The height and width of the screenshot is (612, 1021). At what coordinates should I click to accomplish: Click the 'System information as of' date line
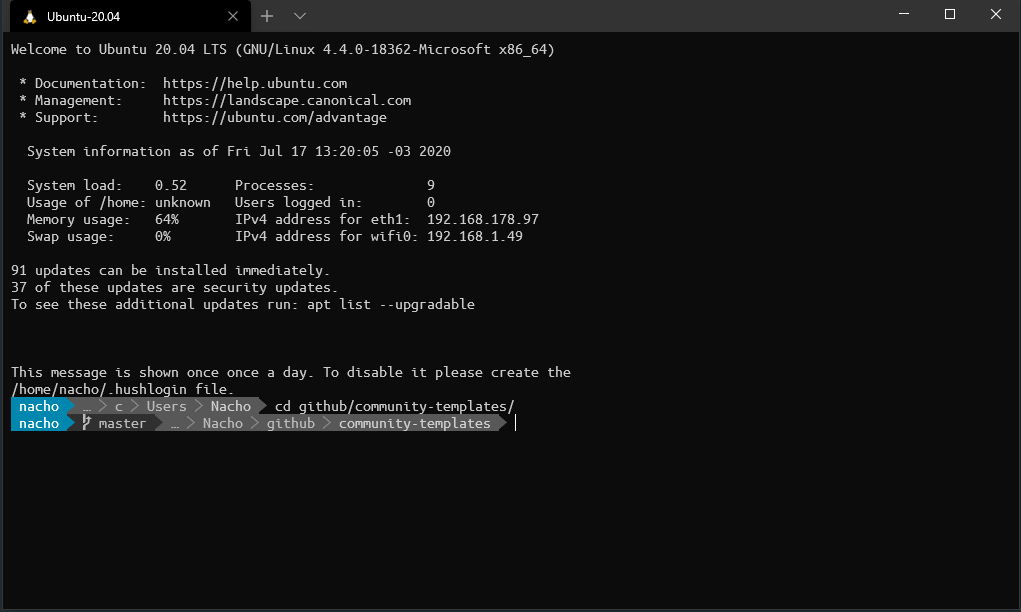238,151
